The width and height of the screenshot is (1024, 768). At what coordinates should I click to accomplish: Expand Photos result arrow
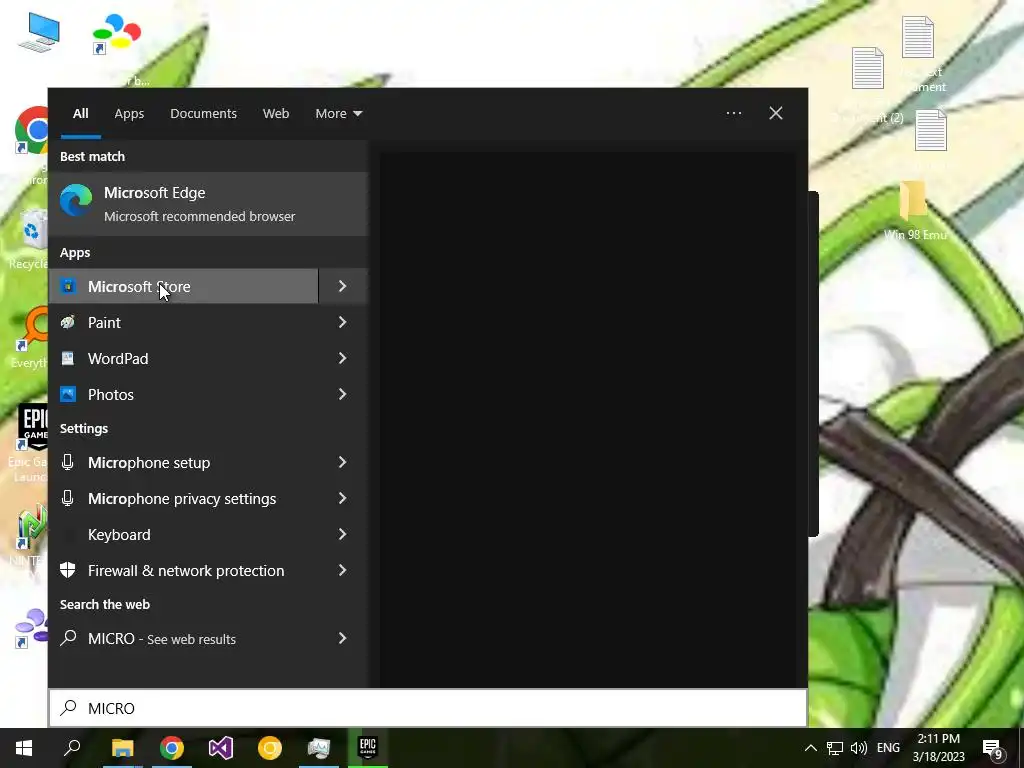(x=343, y=394)
